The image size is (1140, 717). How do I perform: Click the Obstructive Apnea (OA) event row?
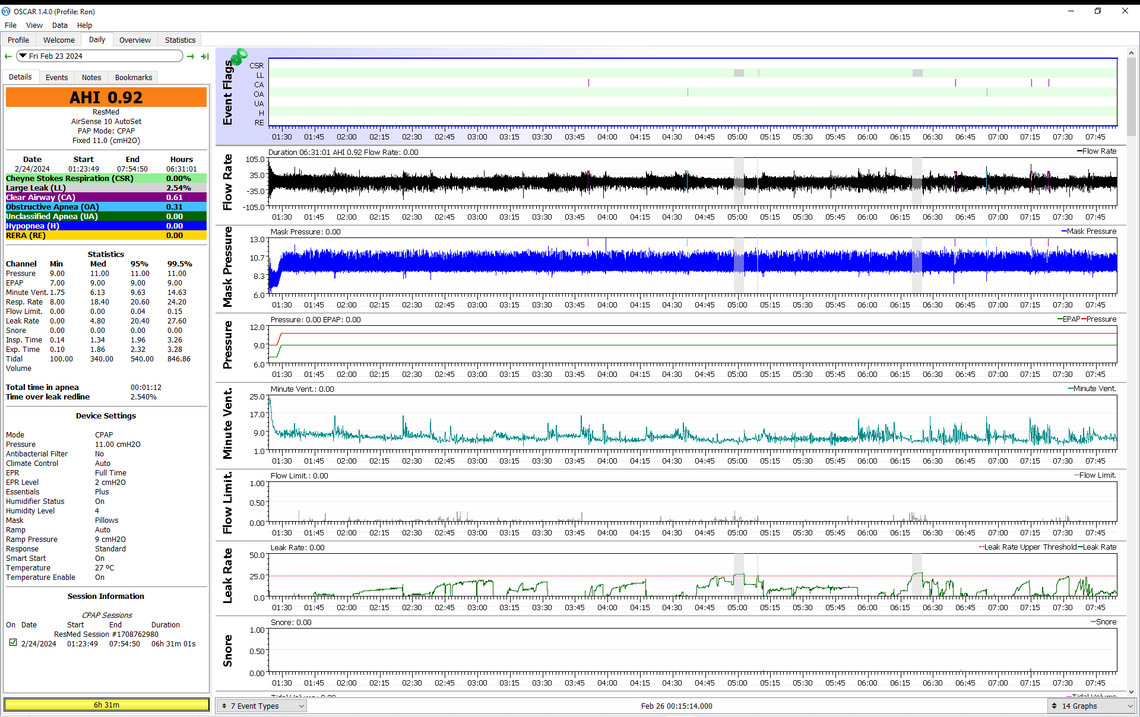(106, 207)
